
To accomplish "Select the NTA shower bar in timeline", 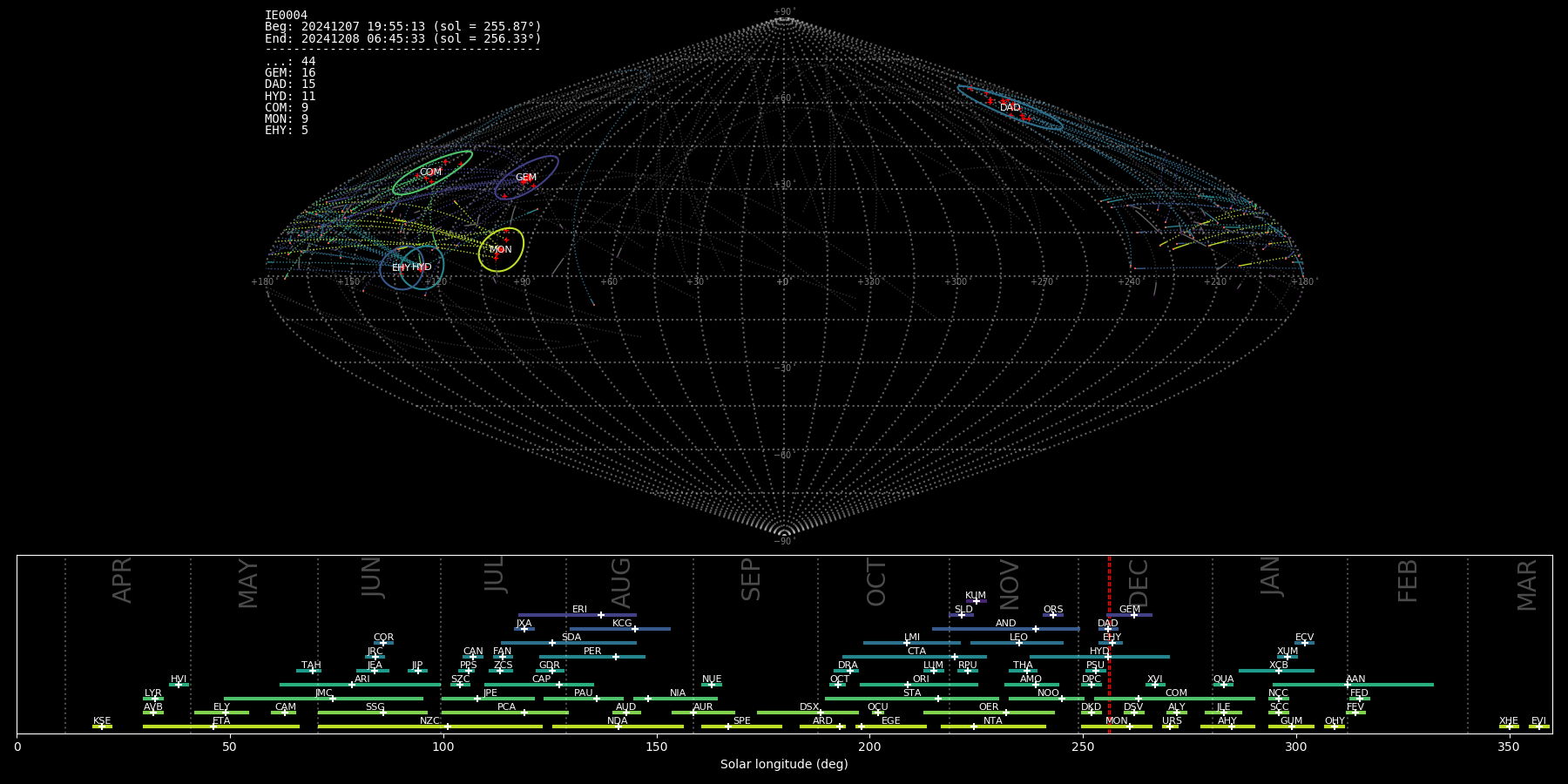I will [x=993, y=727].
